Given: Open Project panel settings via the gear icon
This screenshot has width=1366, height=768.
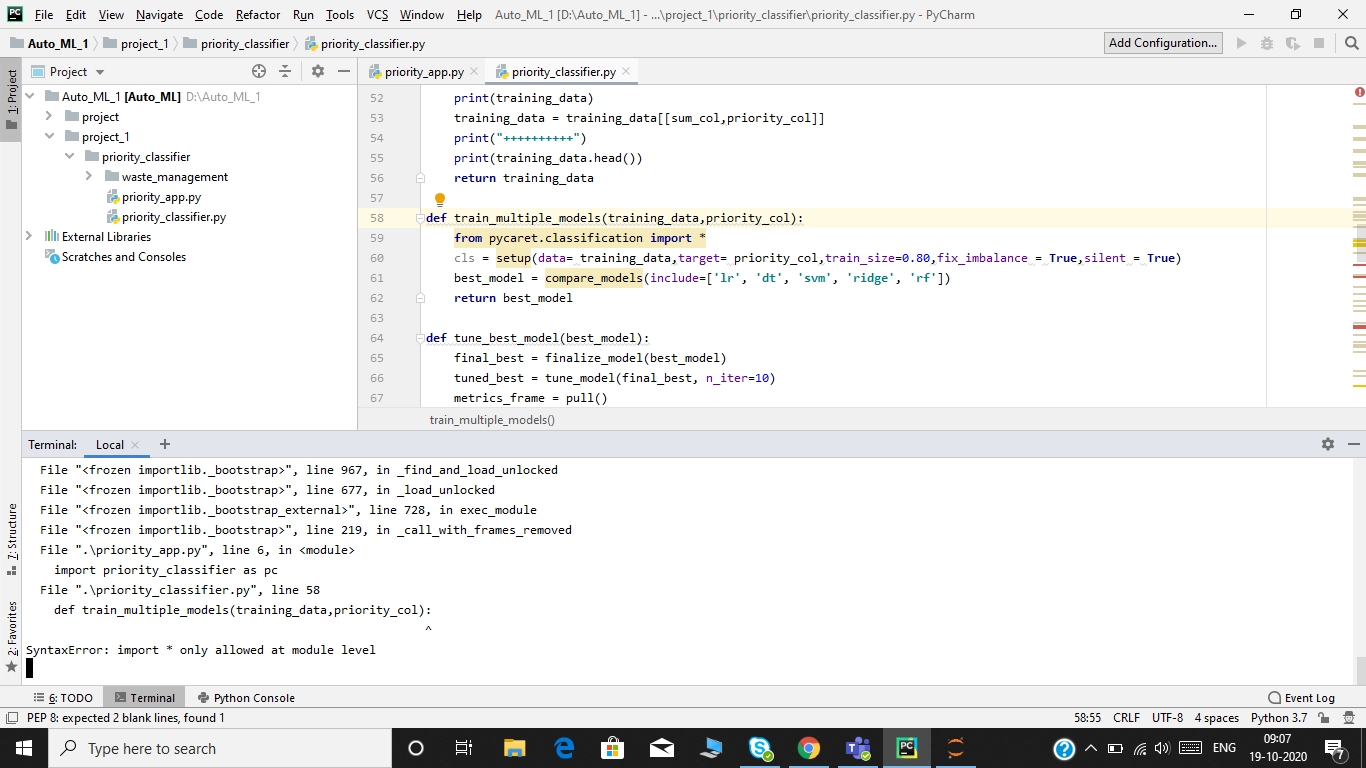Looking at the screenshot, I should click(318, 71).
